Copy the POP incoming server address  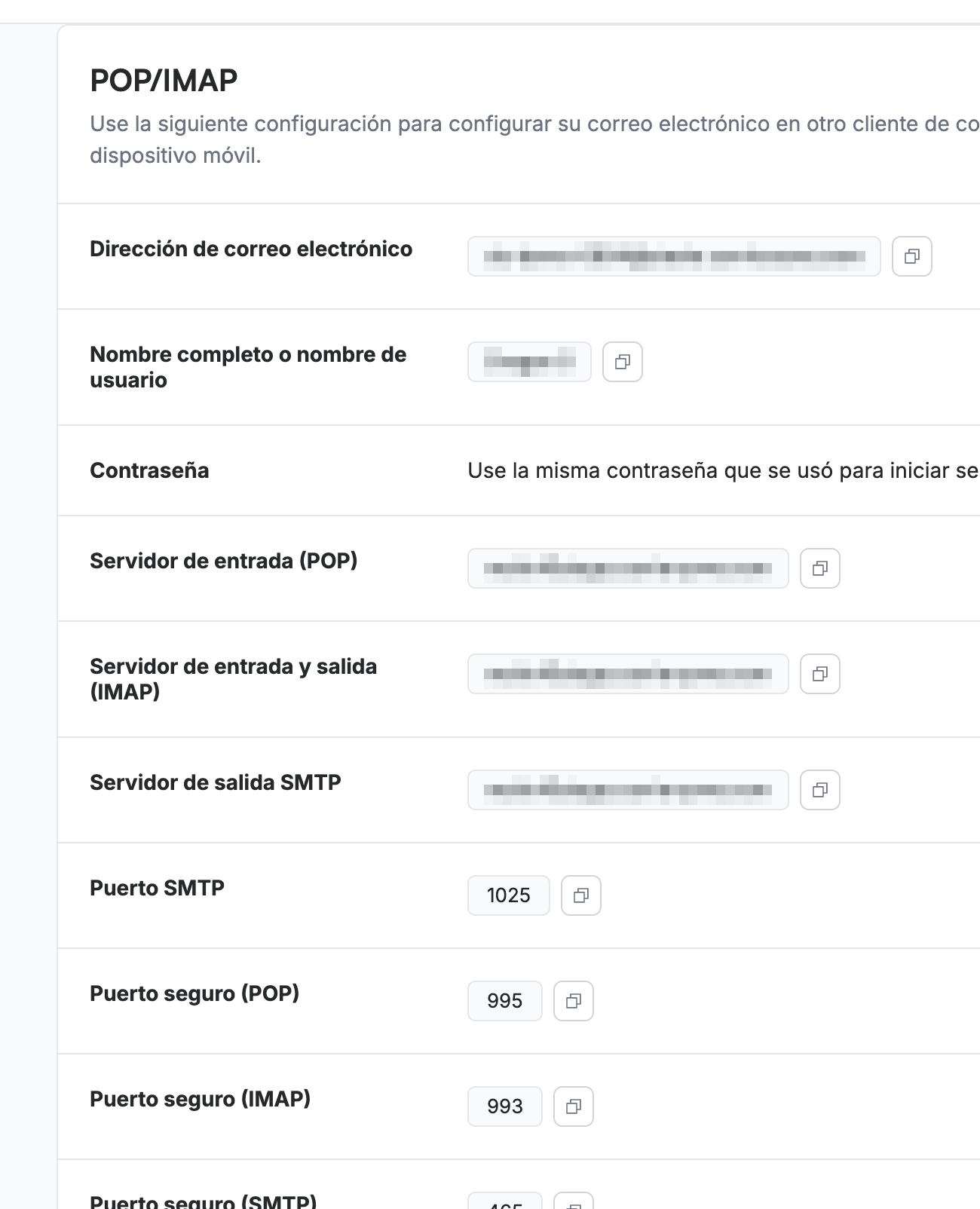(820, 568)
